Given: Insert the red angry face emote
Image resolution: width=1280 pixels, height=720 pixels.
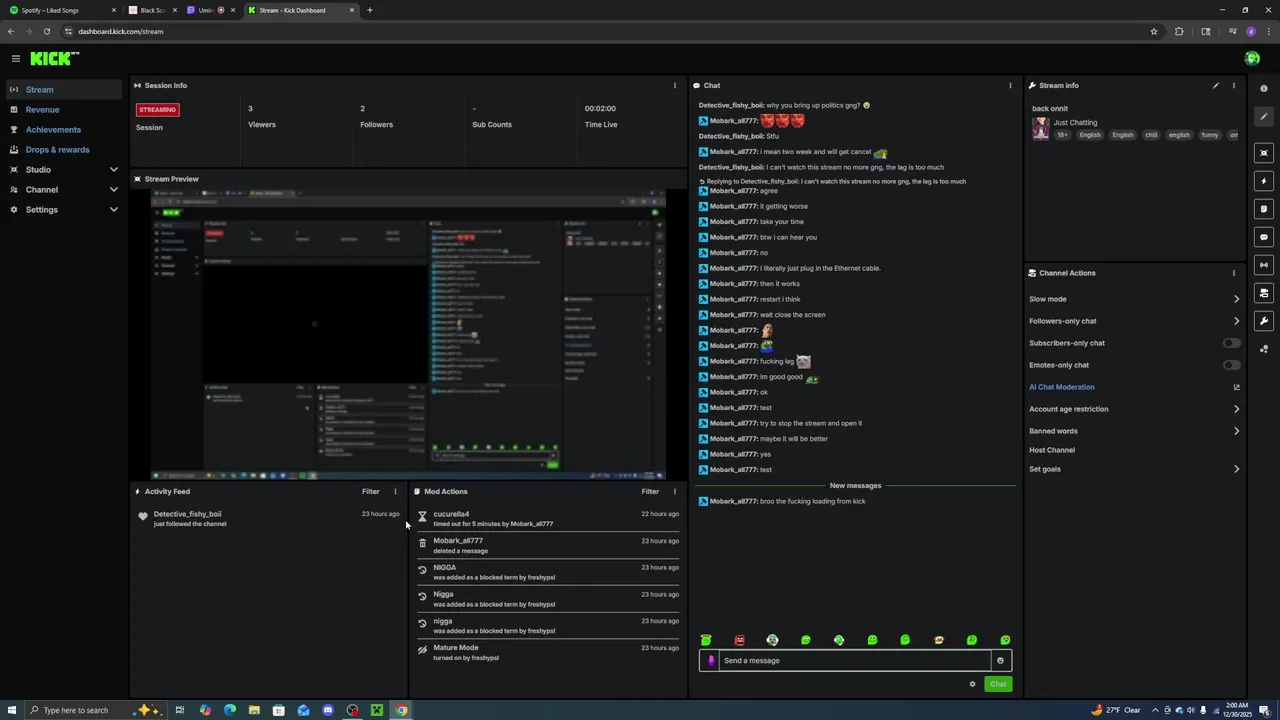Looking at the screenshot, I should tap(739, 640).
